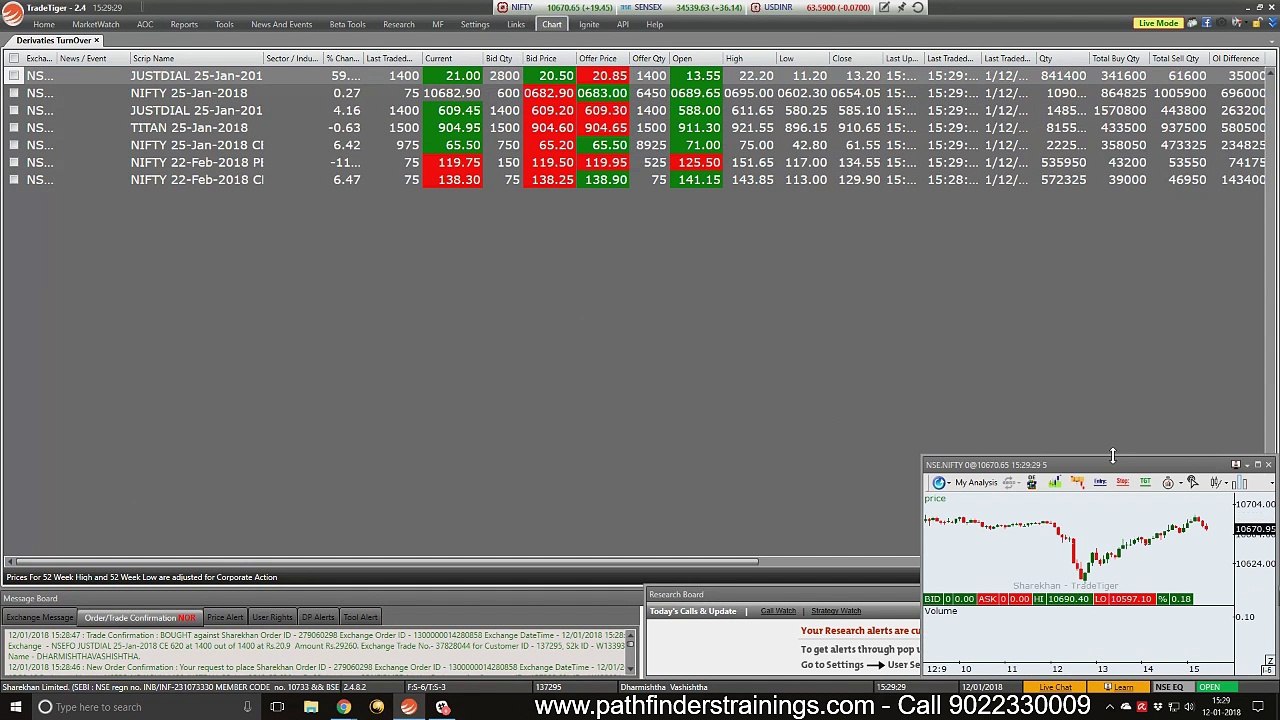Open File Explorer from the taskbar
The width and height of the screenshot is (1280, 720).
click(x=311, y=707)
